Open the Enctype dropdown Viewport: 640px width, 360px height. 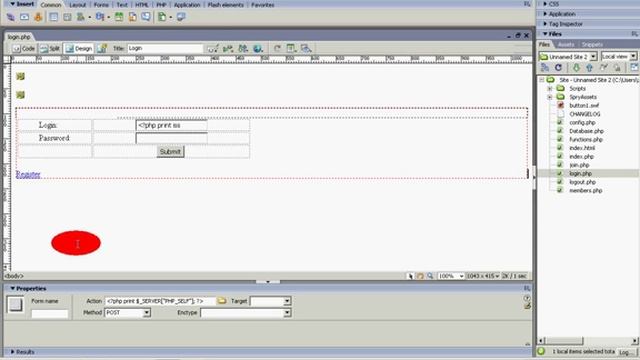(x=287, y=313)
